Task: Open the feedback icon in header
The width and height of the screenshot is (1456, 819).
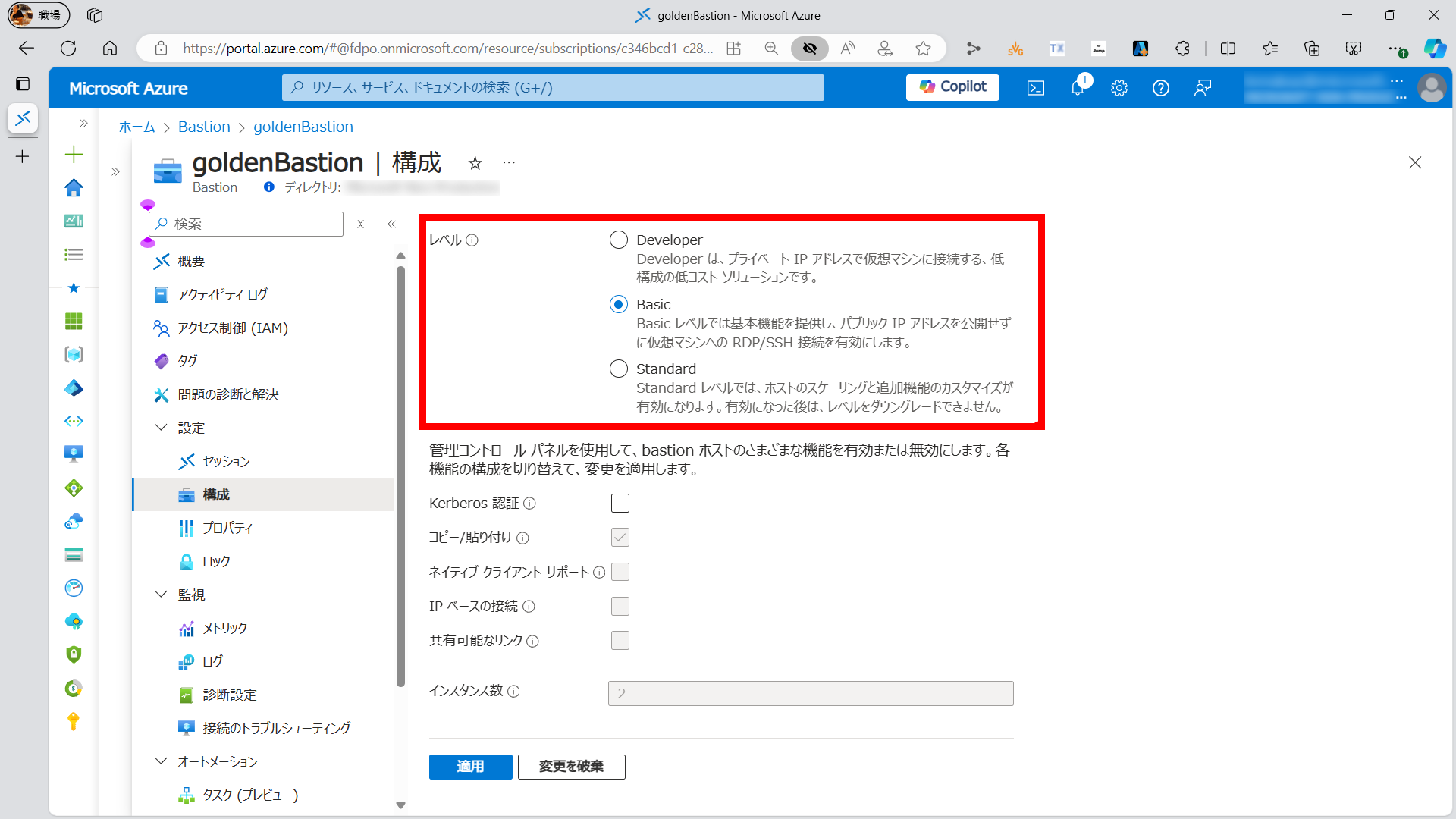Action: 1202,88
